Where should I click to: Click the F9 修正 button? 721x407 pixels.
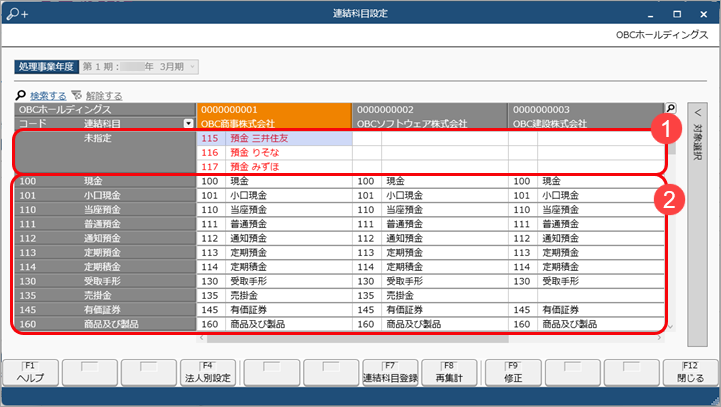coord(513,373)
